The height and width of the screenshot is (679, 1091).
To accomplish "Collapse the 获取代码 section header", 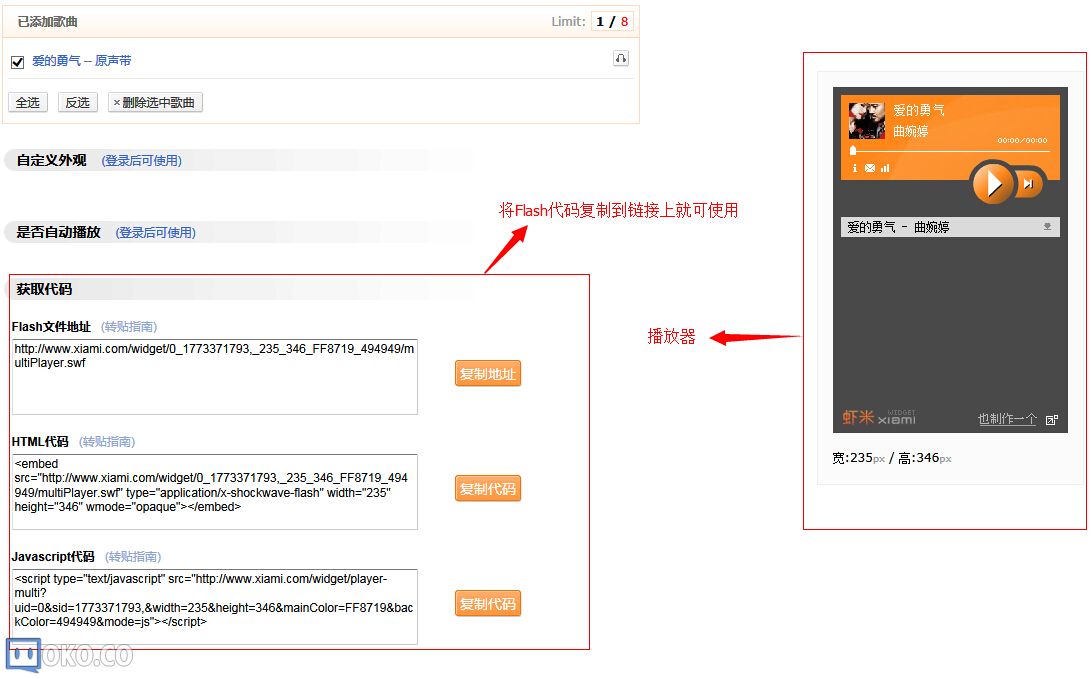I will 45,289.
